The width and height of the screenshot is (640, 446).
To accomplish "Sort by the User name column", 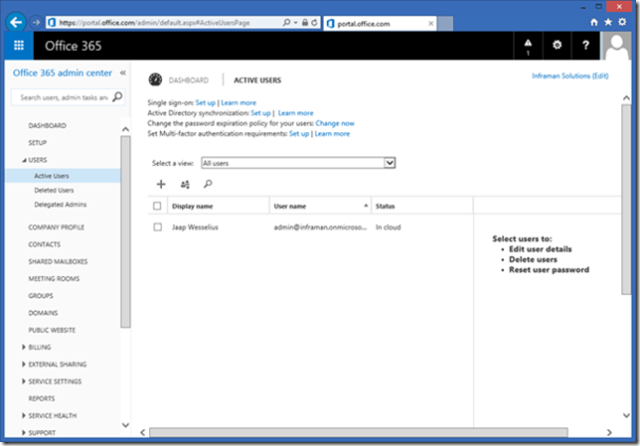I will tap(320, 206).
